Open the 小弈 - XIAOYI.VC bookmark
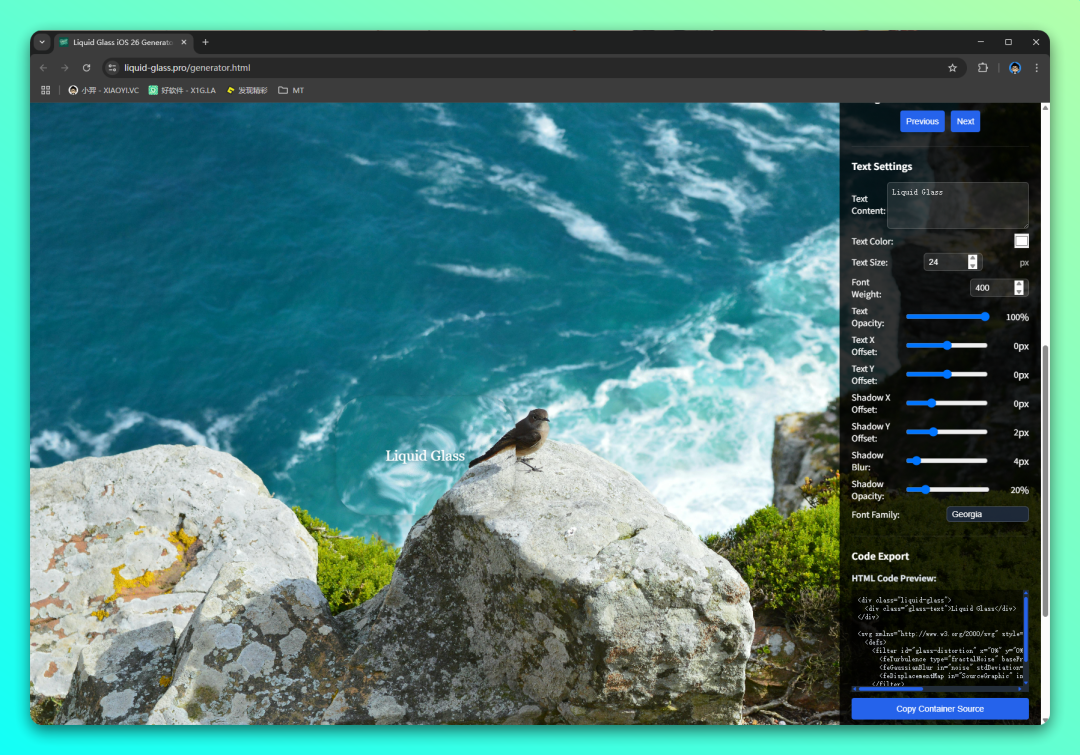 [x=103, y=90]
